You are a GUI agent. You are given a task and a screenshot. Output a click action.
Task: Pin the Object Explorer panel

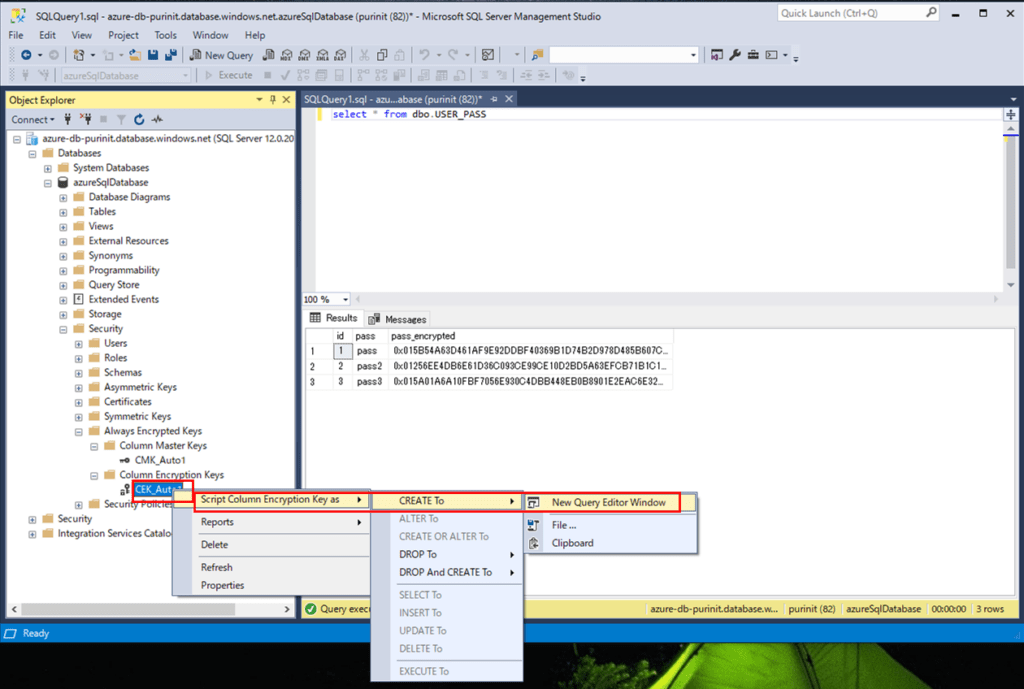[x=273, y=100]
